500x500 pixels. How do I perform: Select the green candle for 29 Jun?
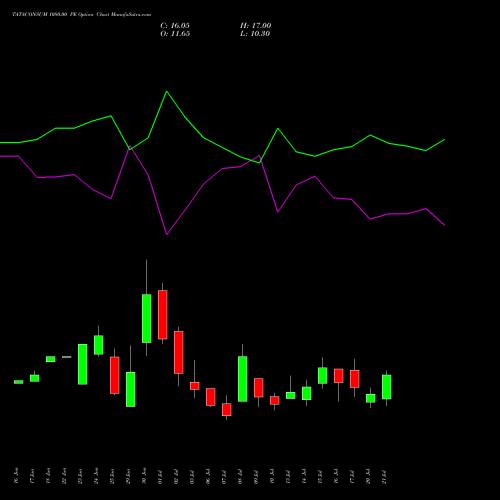tap(131, 389)
